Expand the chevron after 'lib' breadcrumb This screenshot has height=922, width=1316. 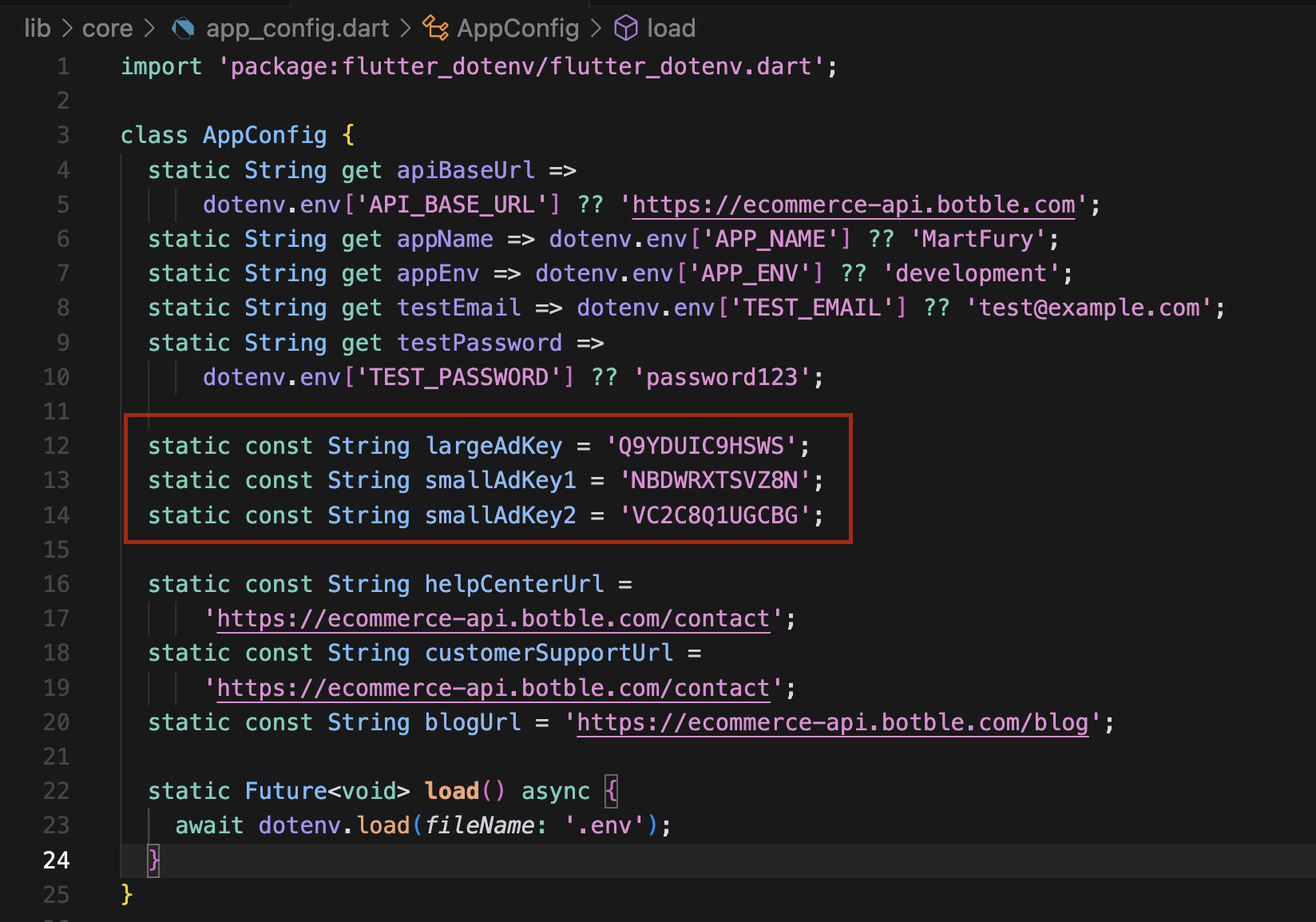pyautogui.click(x=66, y=29)
